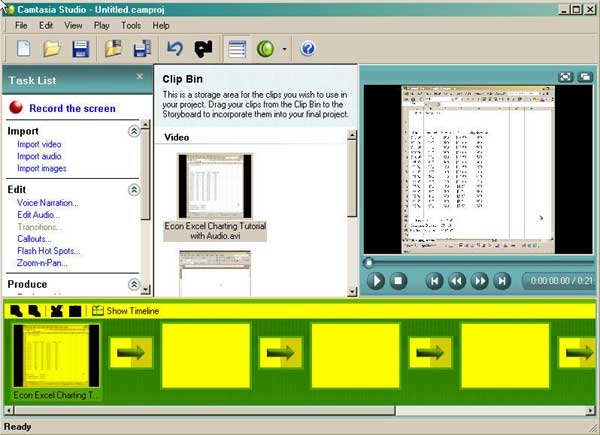
Task: Open the Help menu
Action: [x=161, y=26]
